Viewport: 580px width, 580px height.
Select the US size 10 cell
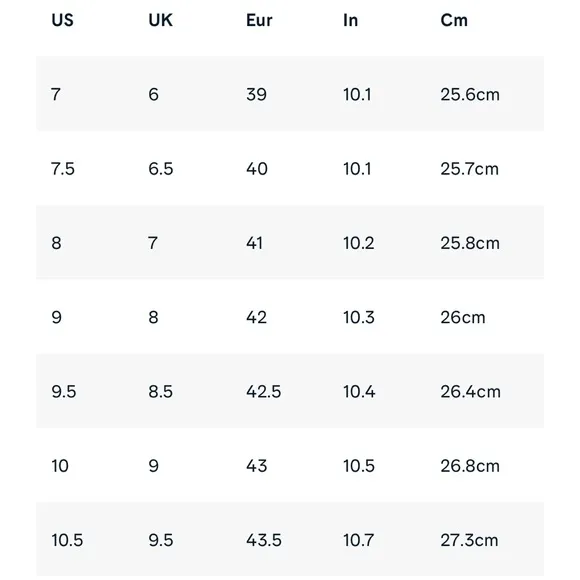point(60,466)
